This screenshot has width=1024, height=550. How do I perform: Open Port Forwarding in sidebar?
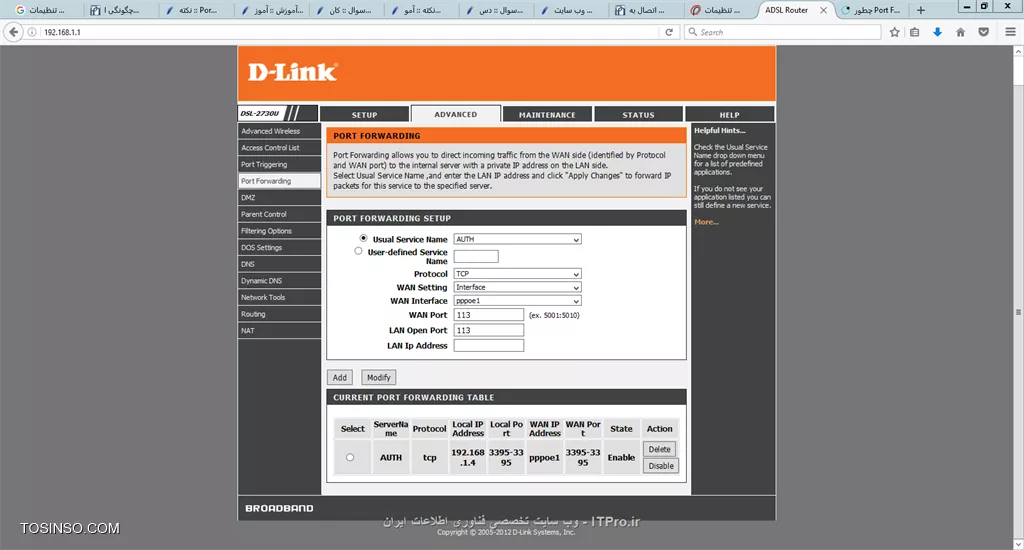click(279, 181)
